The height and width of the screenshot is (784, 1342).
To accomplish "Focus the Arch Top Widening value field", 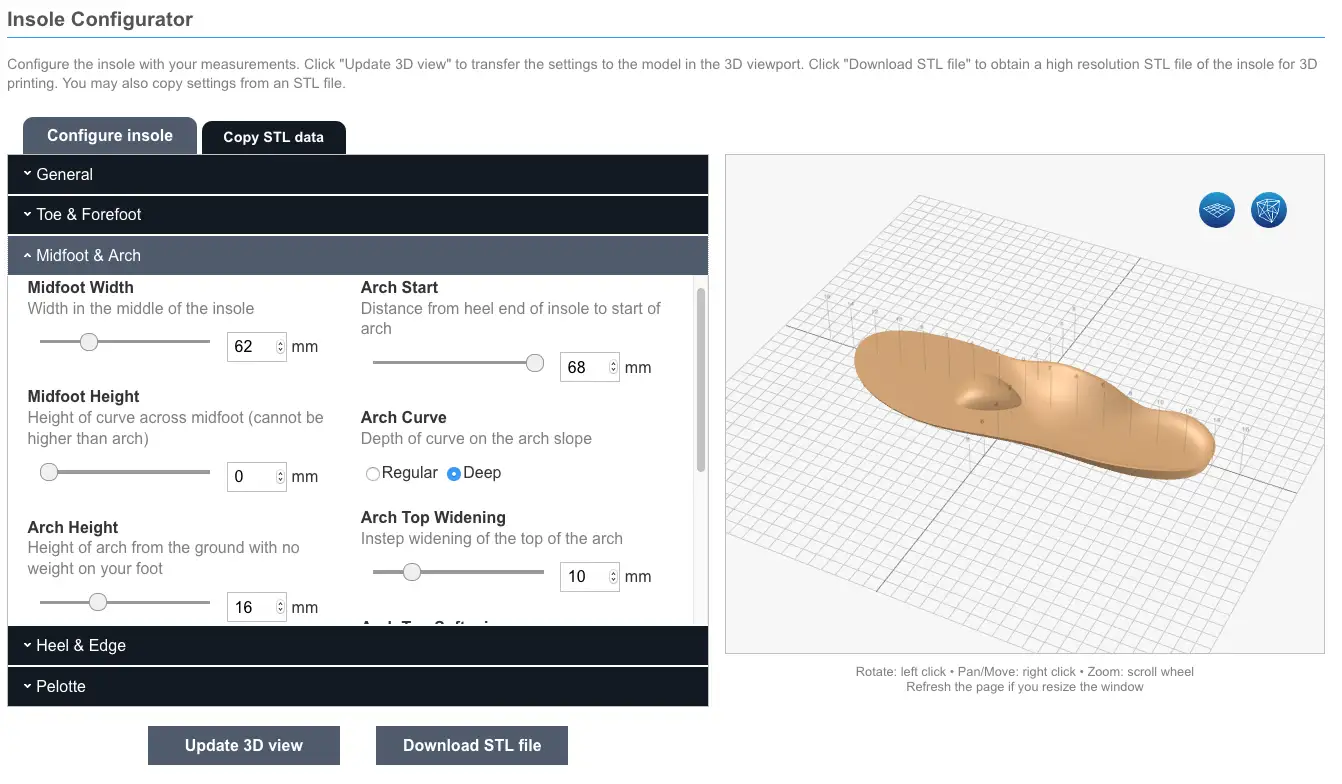I will [590, 577].
